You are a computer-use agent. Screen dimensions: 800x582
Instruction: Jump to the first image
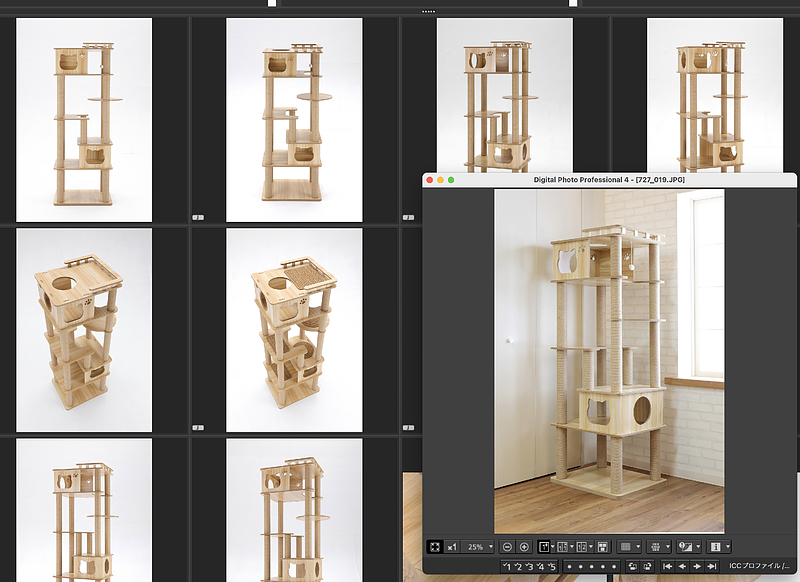(667, 567)
